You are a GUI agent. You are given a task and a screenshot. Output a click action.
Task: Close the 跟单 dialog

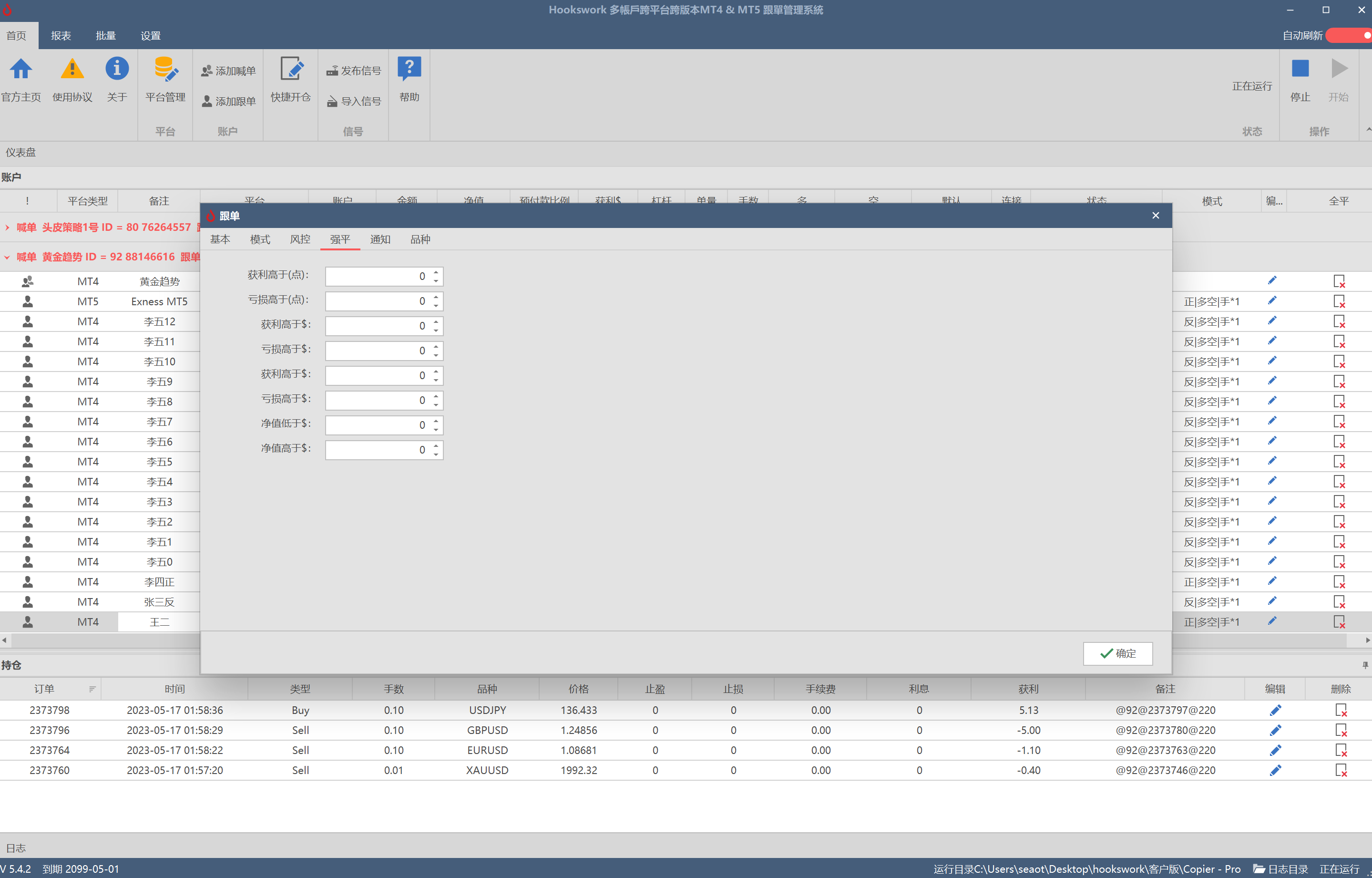pyautogui.click(x=1156, y=216)
